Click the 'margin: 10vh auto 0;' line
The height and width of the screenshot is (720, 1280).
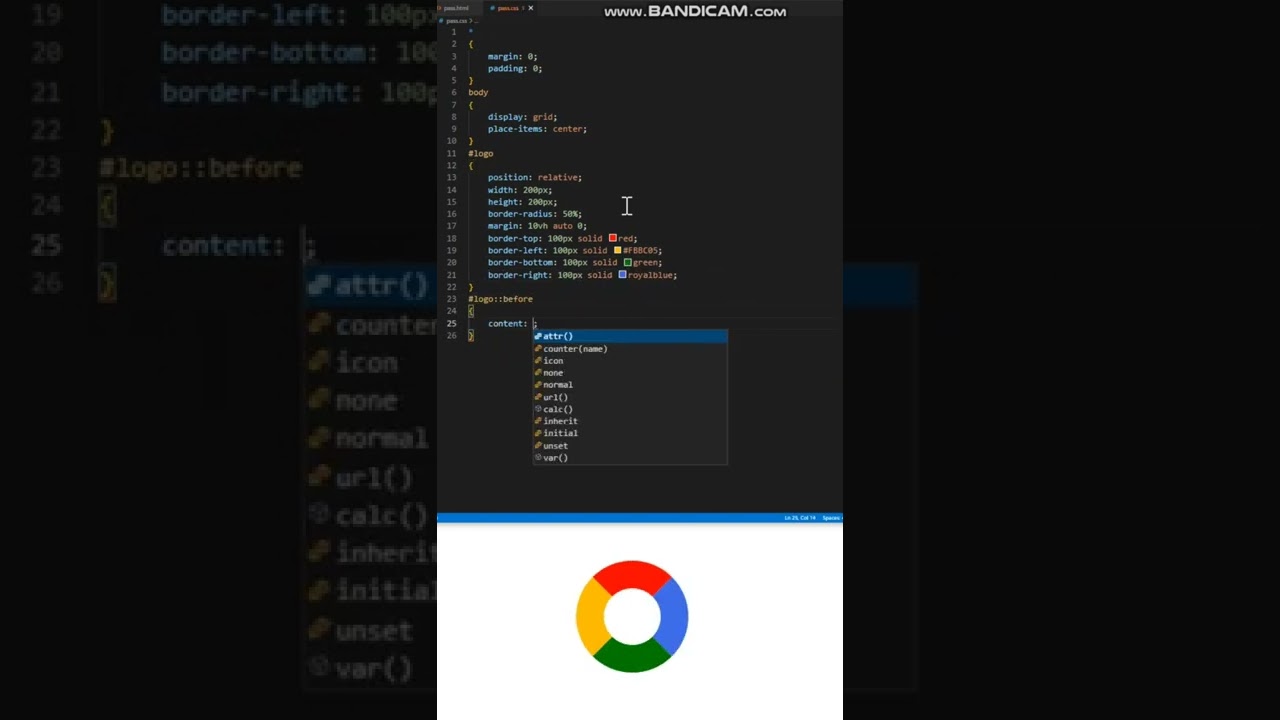537,226
